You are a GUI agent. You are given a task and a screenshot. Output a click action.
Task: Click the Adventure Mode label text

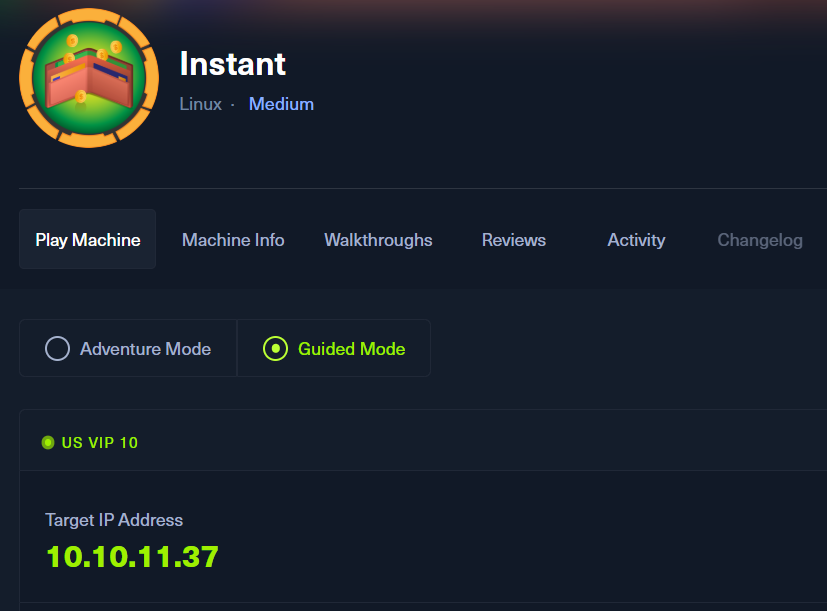145,349
